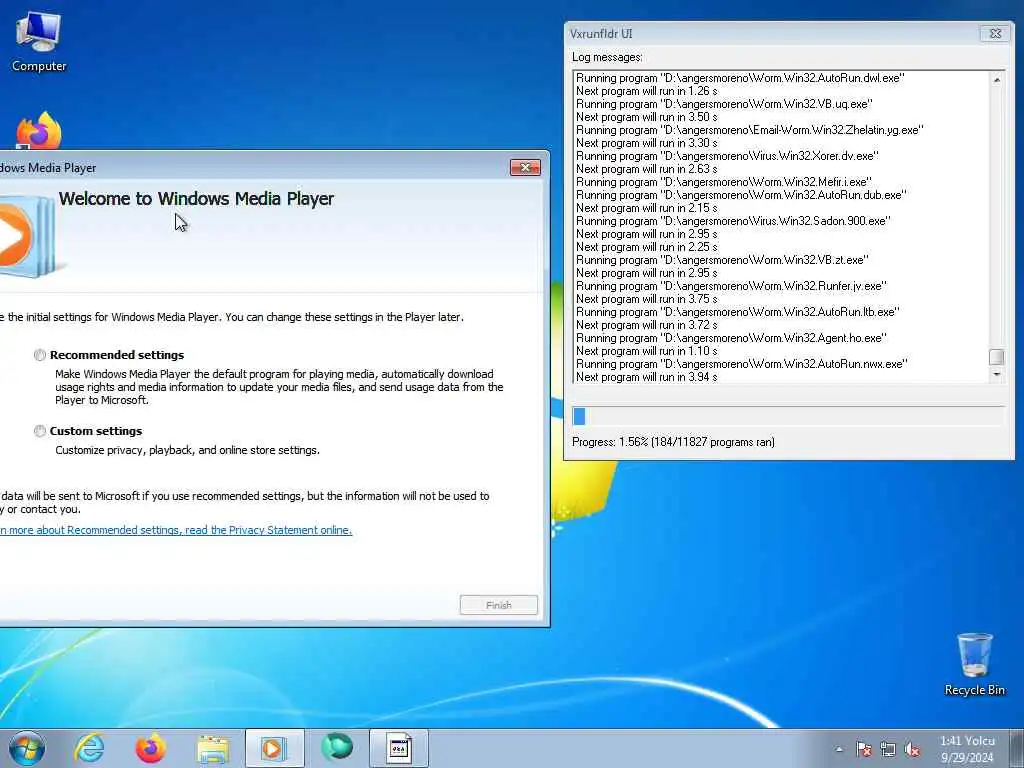Open the network tray icon

[888, 750]
